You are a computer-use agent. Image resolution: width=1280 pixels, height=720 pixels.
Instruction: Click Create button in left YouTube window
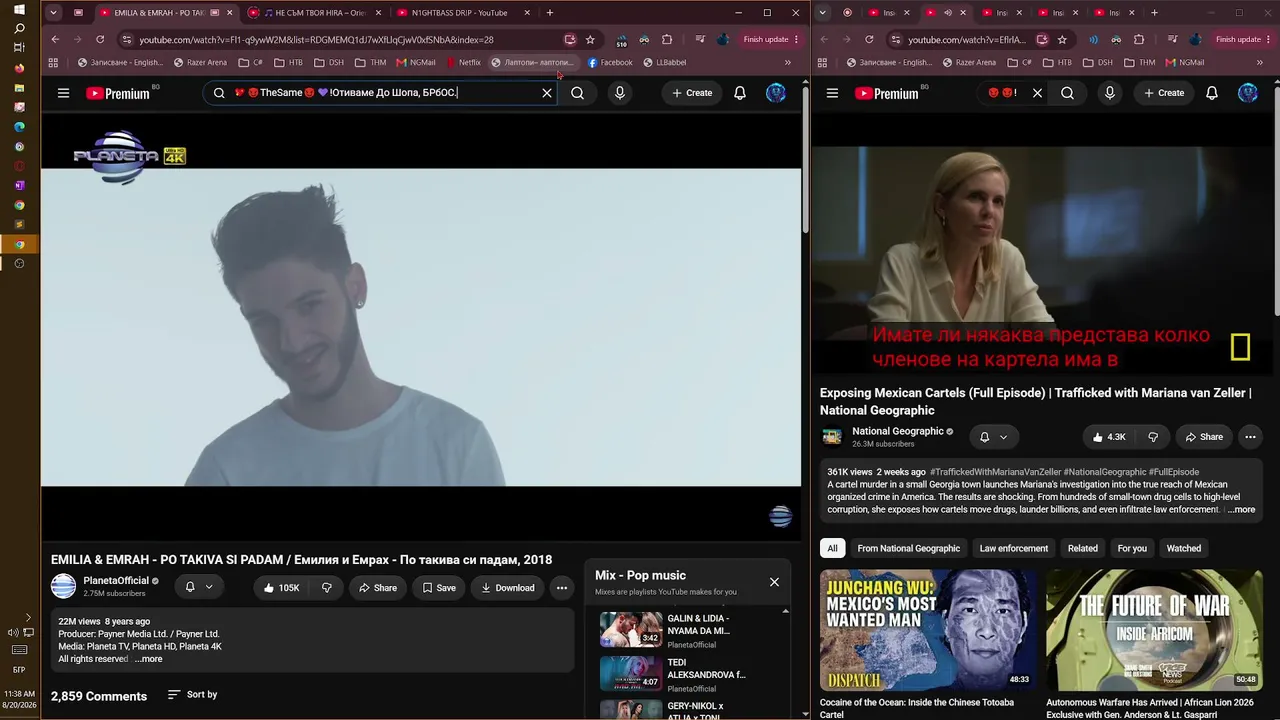click(x=692, y=93)
